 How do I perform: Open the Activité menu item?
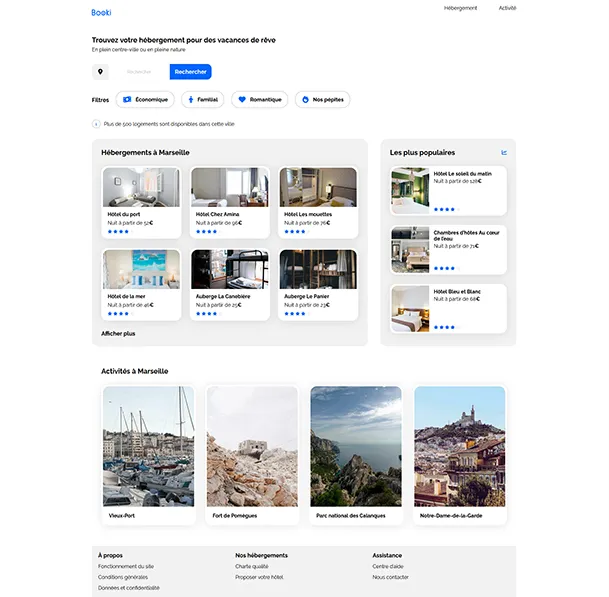tap(507, 8)
